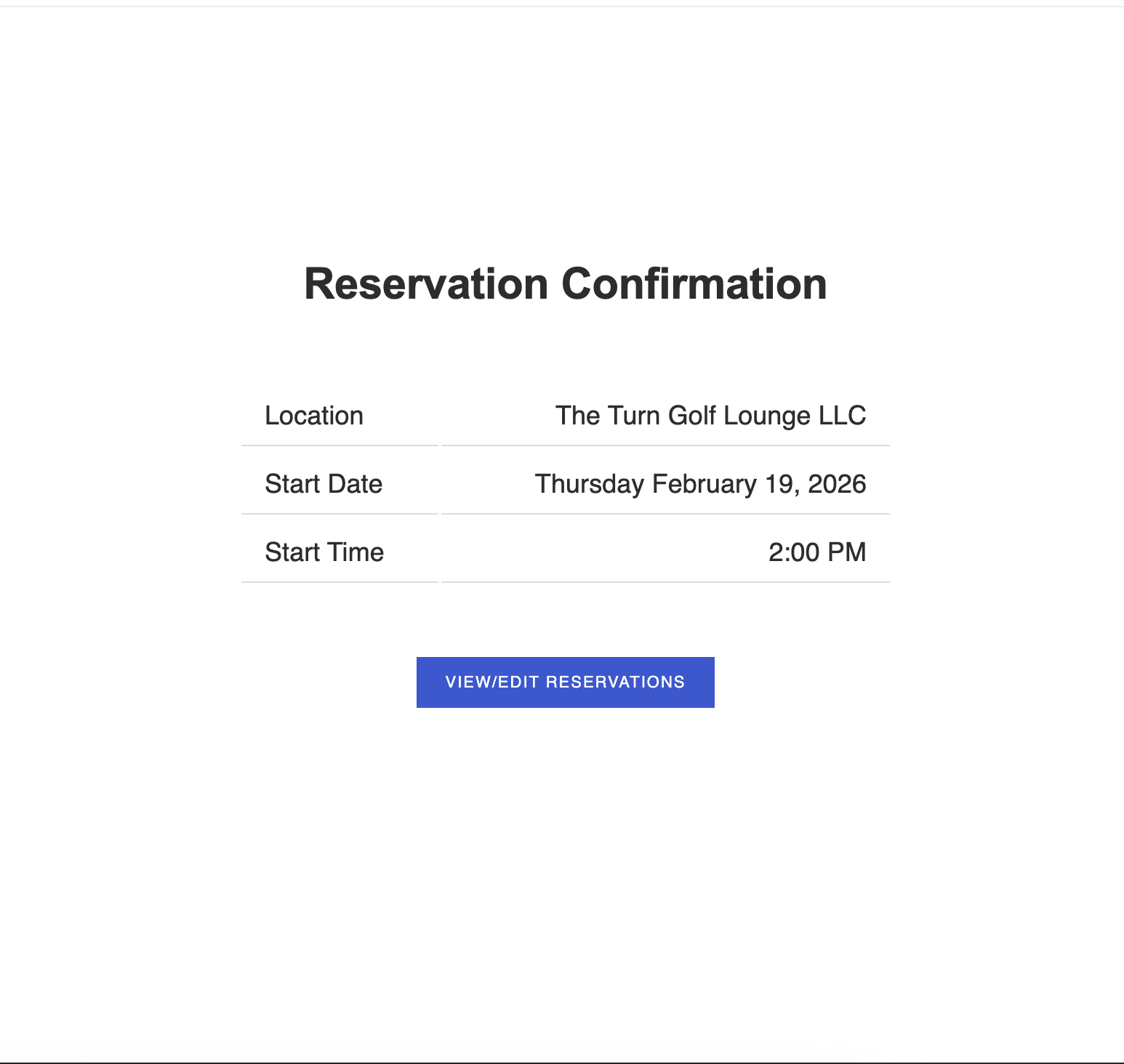Click the divider under the Start Time row
The width and height of the screenshot is (1124, 1064).
[x=565, y=582]
